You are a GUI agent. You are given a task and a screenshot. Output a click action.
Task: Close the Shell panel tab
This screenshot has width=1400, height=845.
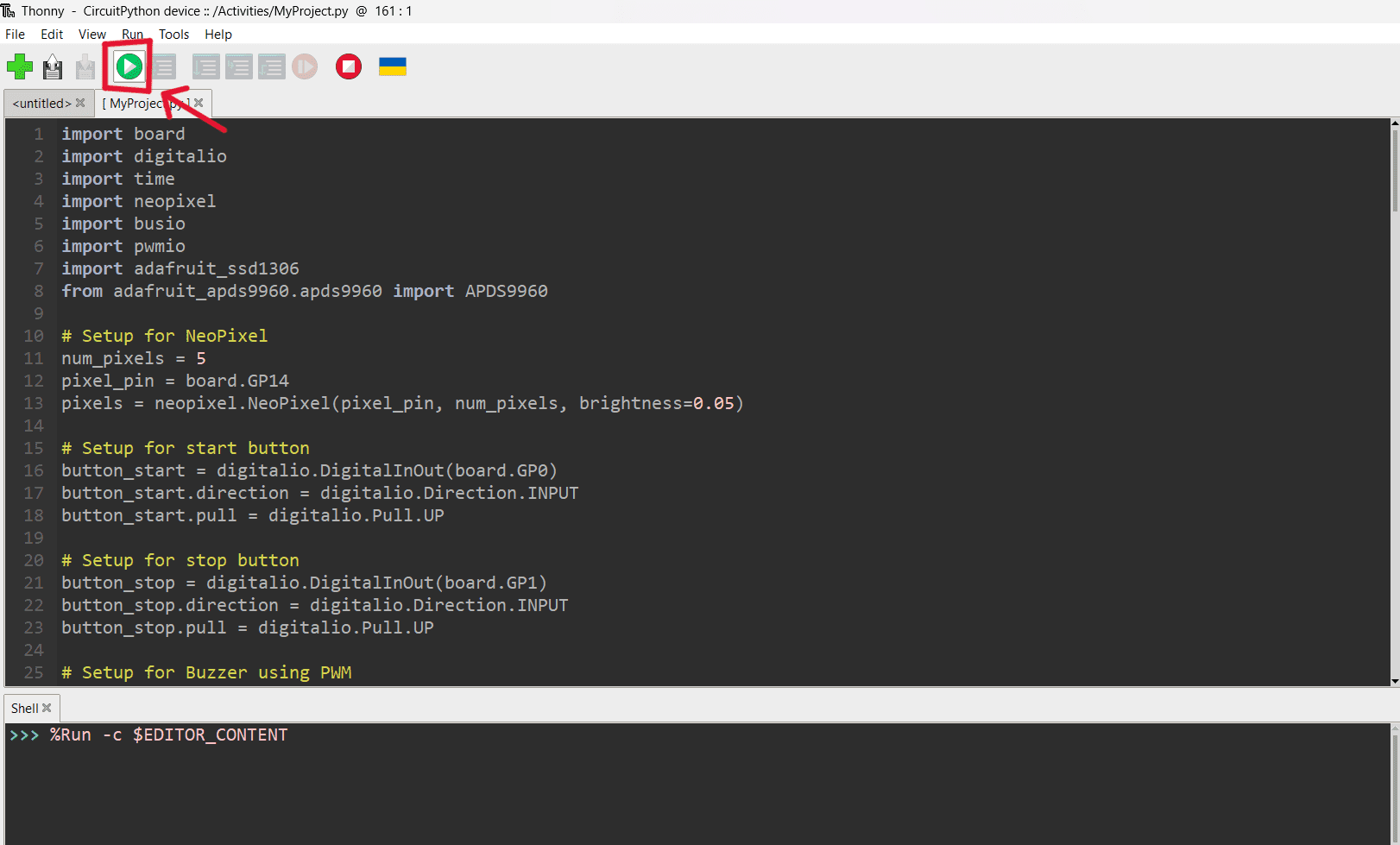coord(47,708)
